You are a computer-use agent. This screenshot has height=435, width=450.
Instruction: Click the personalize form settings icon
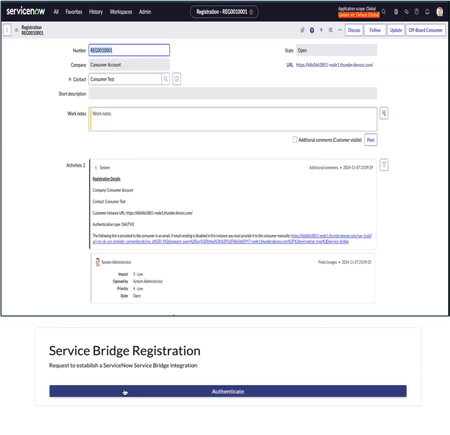pyautogui.click(x=331, y=30)
